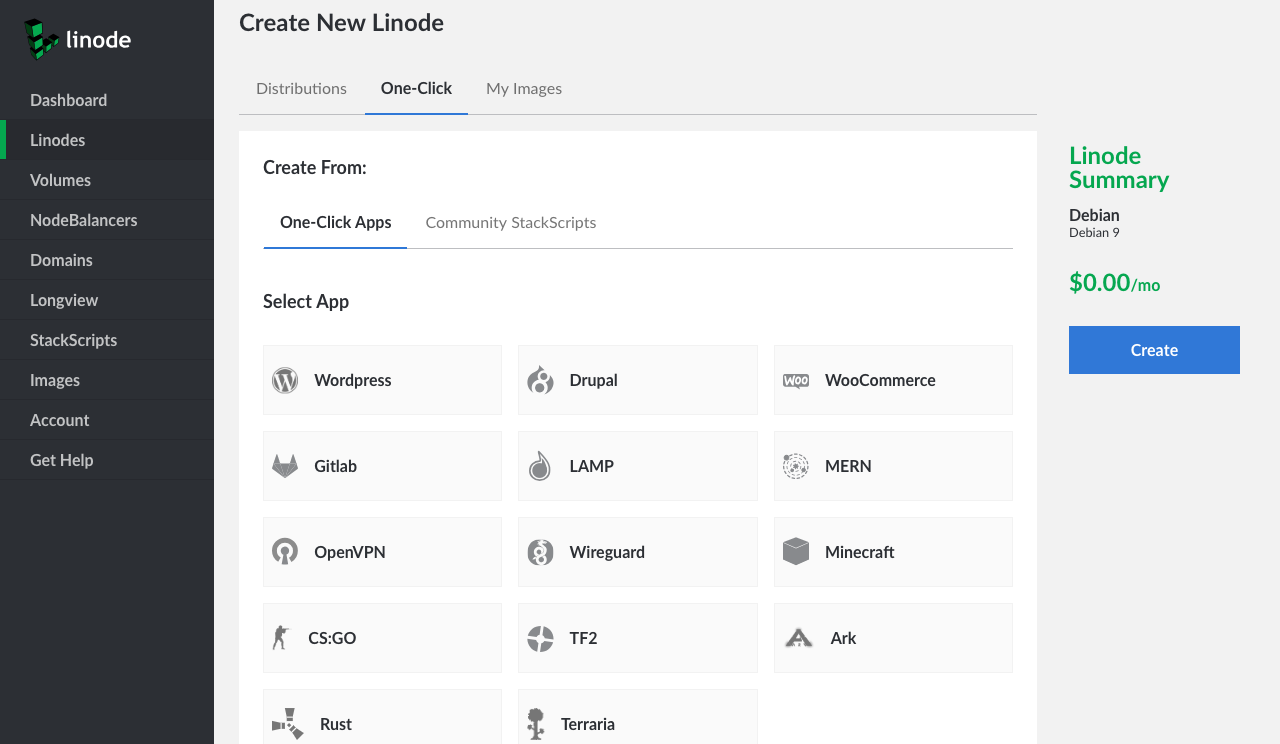Viewport: 1280px width, 744px height.
Task: Click the CS:GO soldier icon
Action: [x=280, y=638]
